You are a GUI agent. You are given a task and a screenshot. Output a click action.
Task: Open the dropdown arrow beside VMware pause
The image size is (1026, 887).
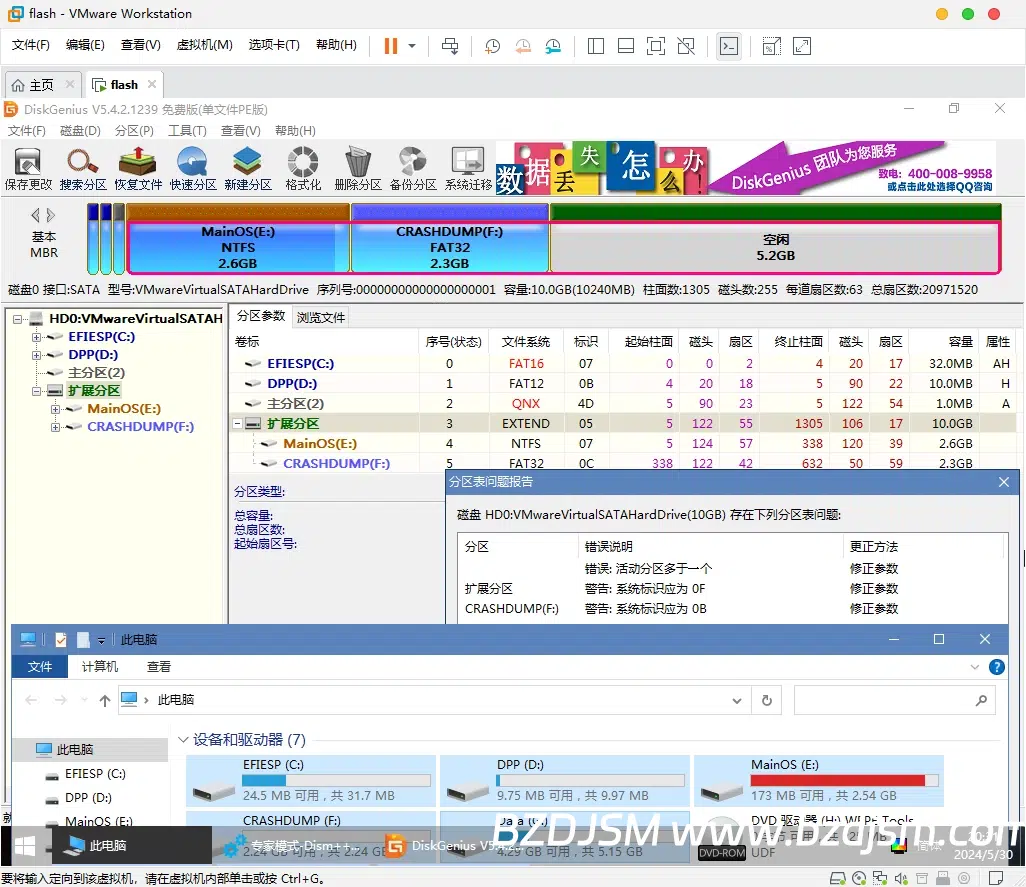click(412, 46)
